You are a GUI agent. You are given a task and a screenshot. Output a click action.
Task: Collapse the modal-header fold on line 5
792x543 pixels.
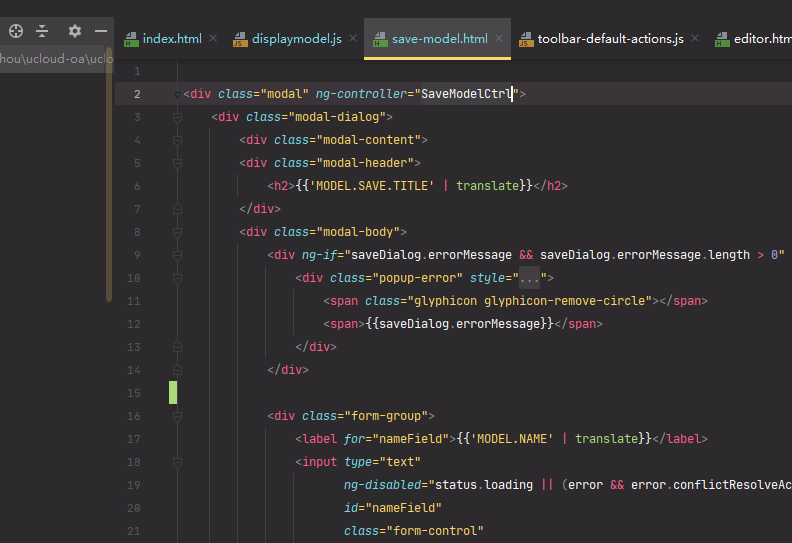click(x=177, y=163)
